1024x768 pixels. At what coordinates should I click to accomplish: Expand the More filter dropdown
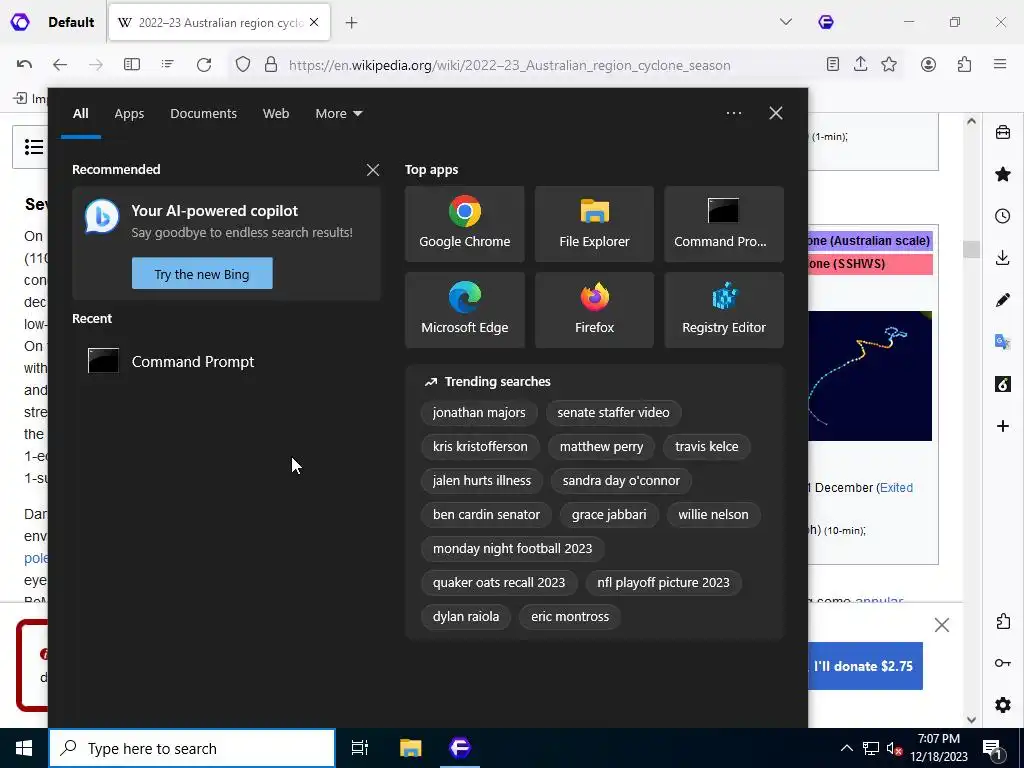pyautogui.click(x=338, y=114)
